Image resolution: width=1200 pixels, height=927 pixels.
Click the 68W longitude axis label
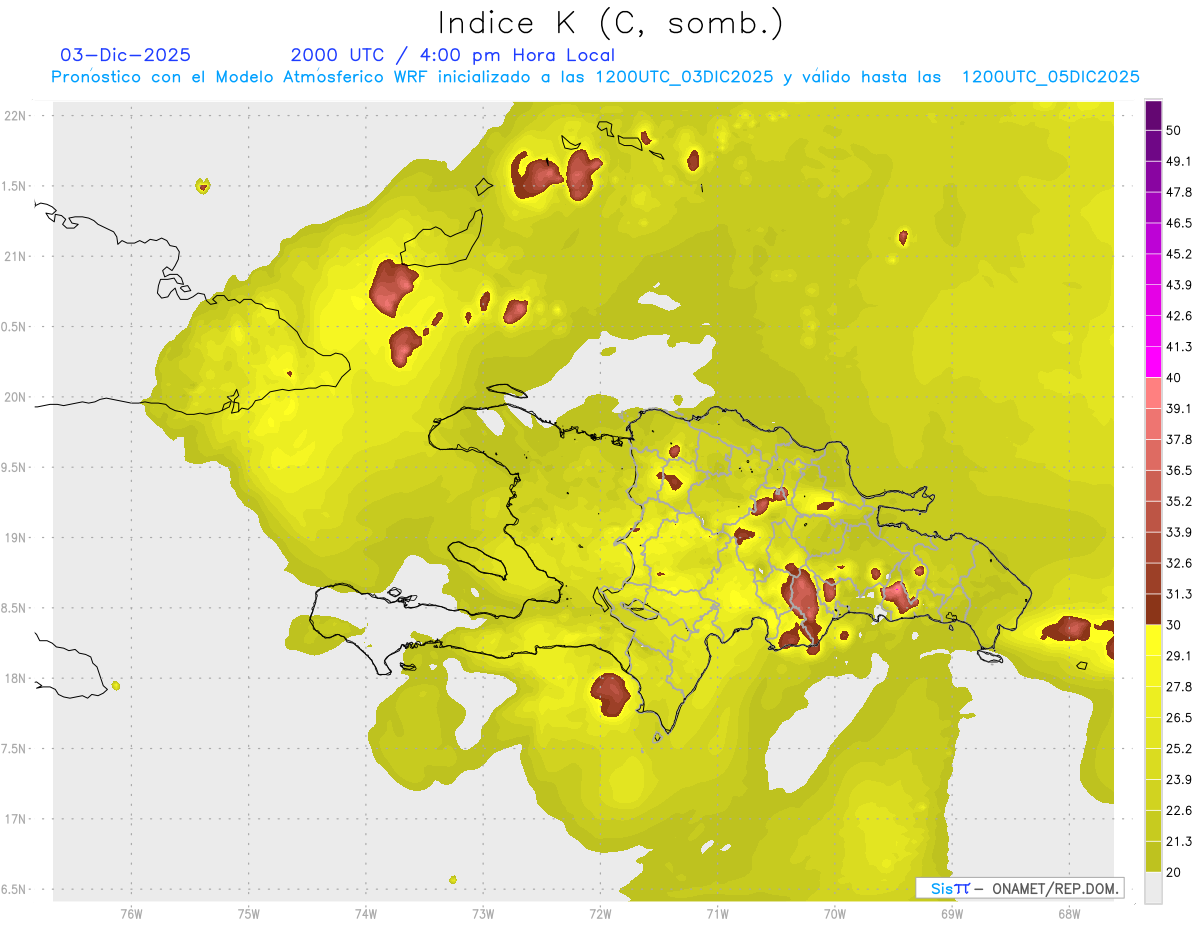(1068, 913)
